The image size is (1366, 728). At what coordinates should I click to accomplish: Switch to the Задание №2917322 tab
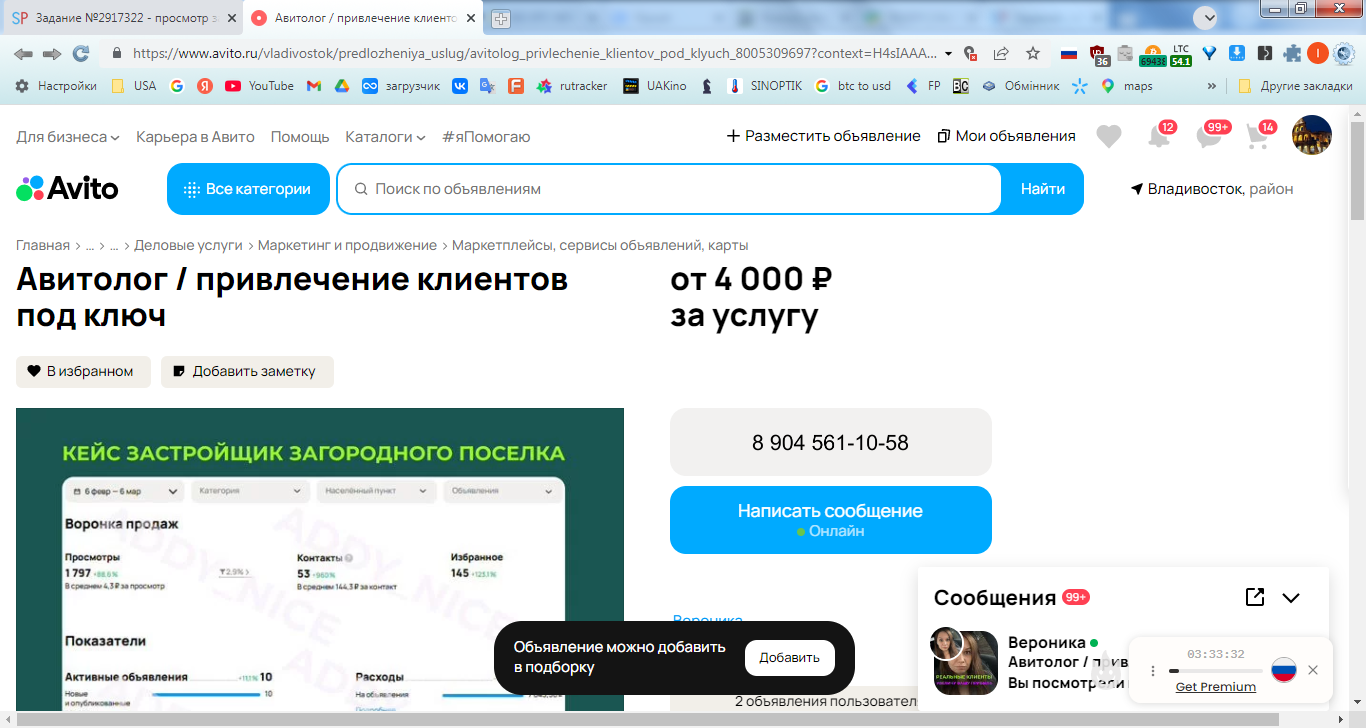[122, 18]
